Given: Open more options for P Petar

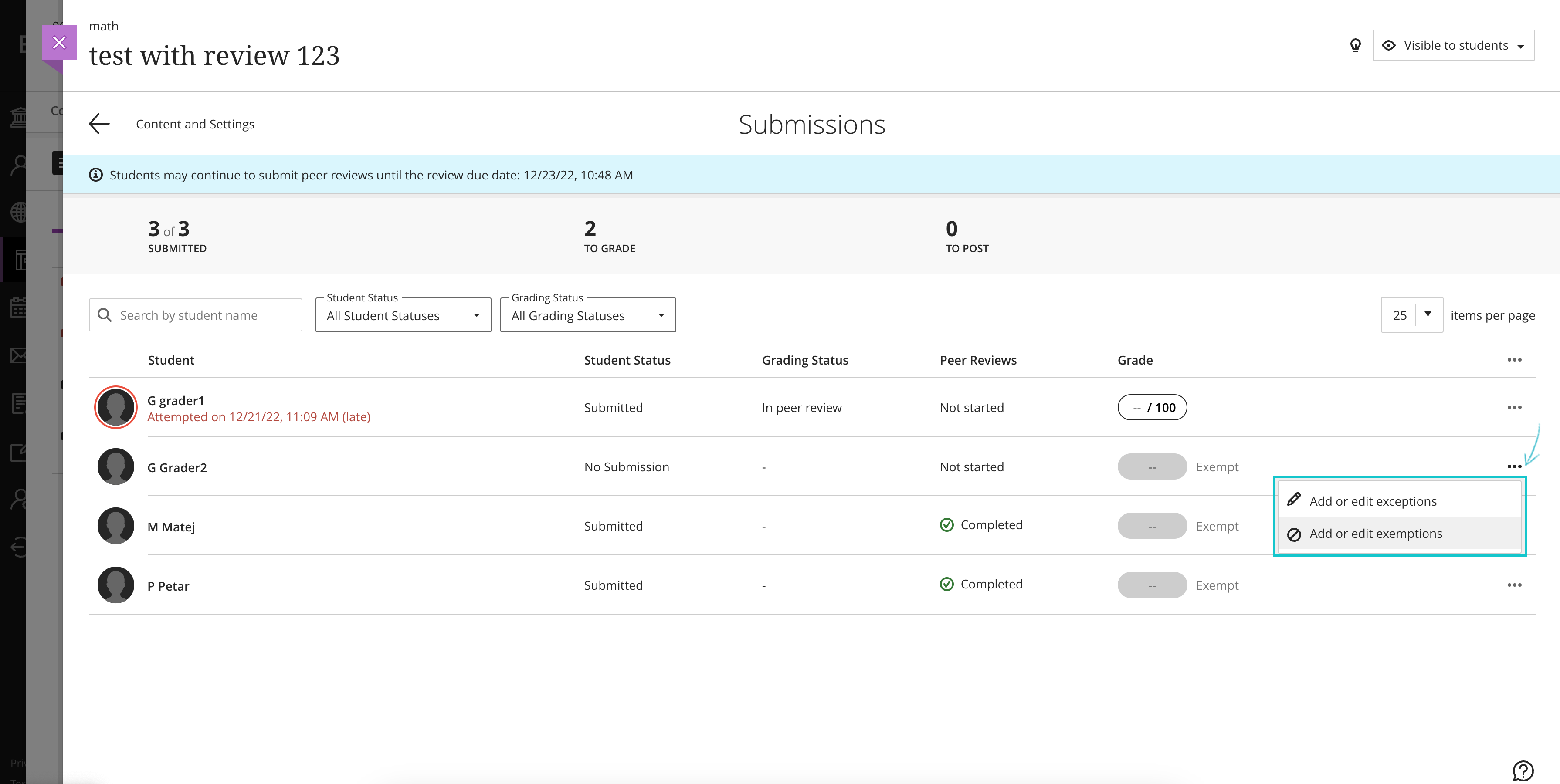Looking at the screenshot, I should coord(1514,585).
